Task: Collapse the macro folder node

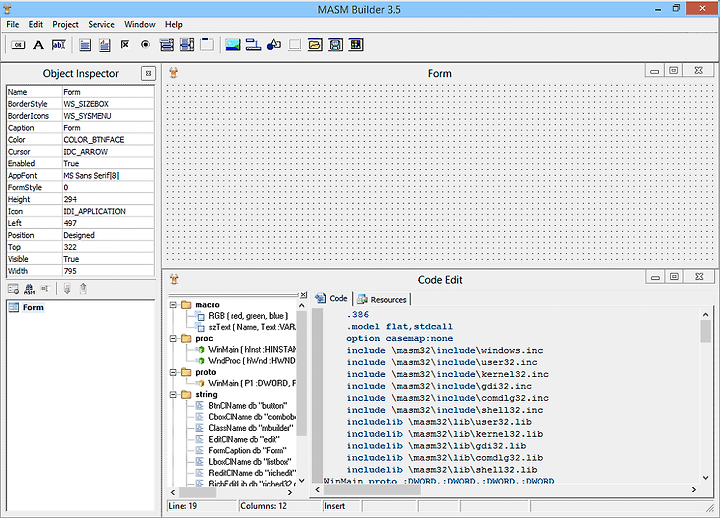Action: tap(173, 304)
